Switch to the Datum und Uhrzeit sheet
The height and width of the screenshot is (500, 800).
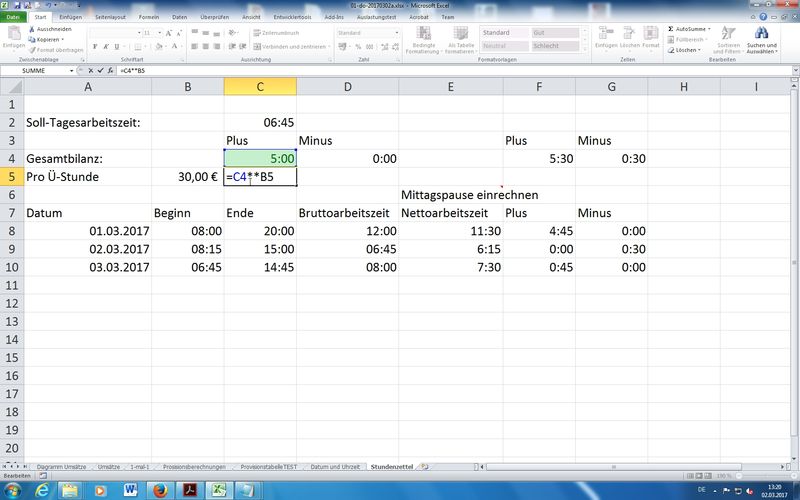(335, 467)
